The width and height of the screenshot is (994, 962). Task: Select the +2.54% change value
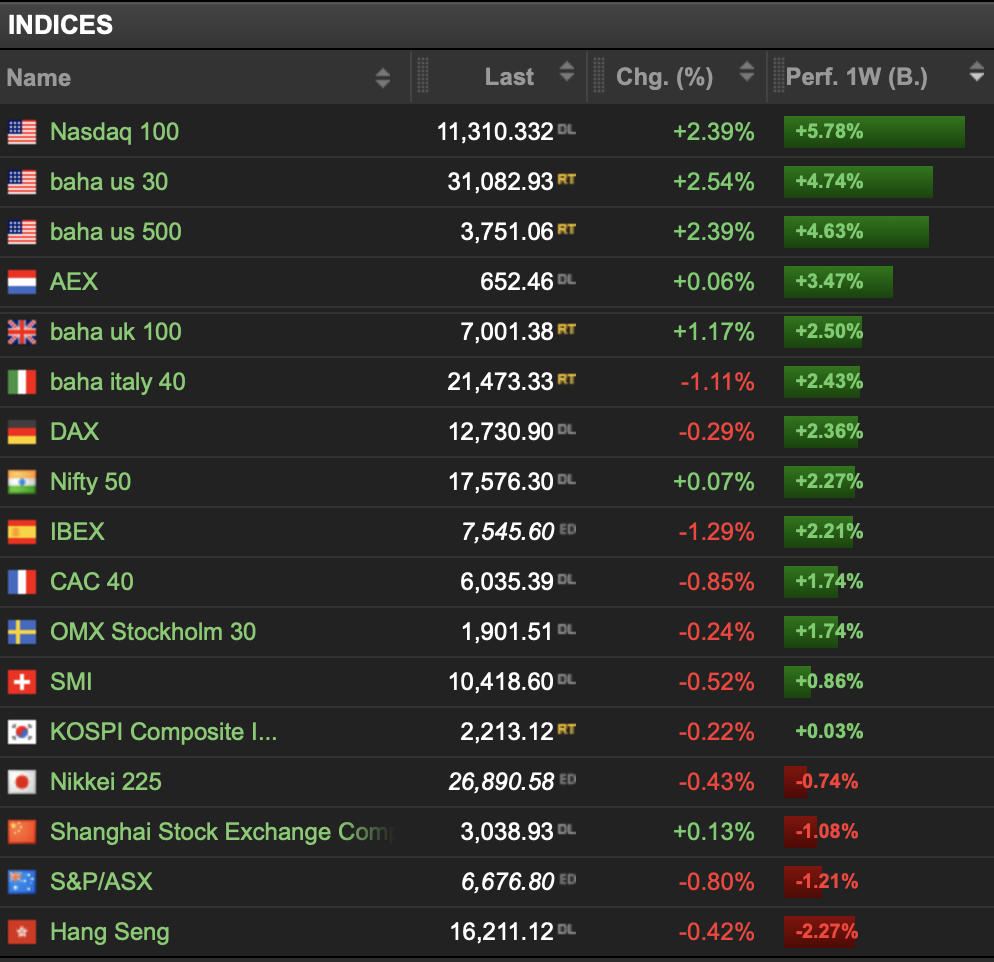click(x=714, y=182)
